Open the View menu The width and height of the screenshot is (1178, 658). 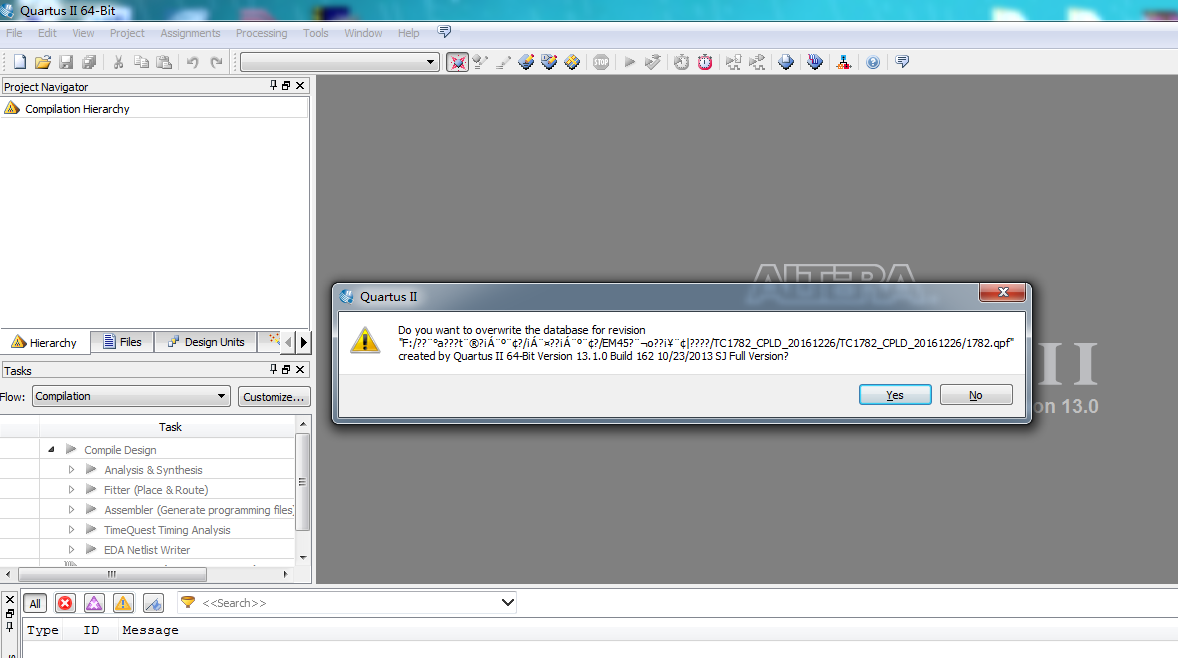point(83,33)
